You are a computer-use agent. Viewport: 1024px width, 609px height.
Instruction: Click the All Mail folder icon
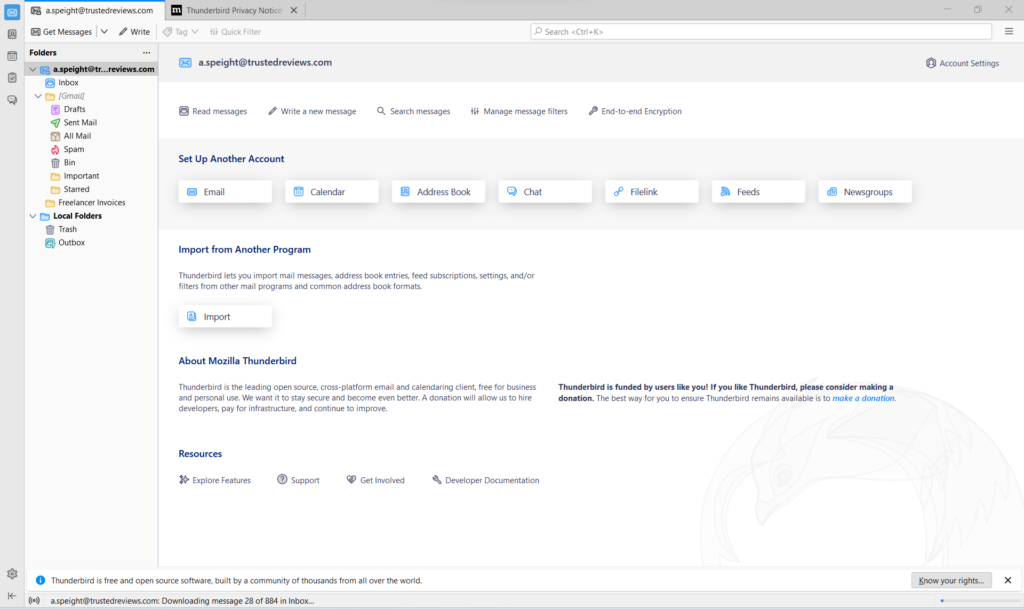[56, 136]
